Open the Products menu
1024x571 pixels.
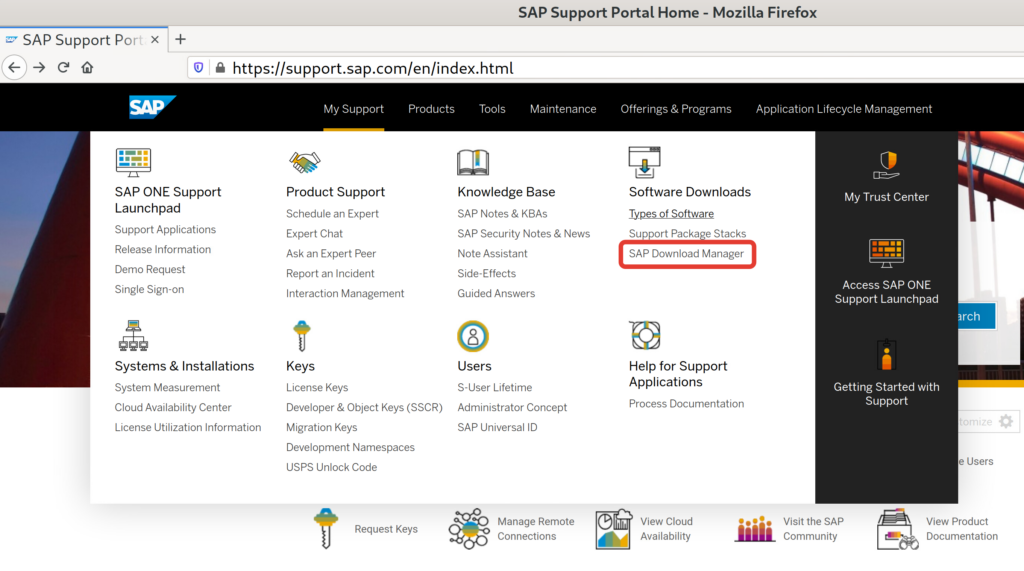(431, 109)
